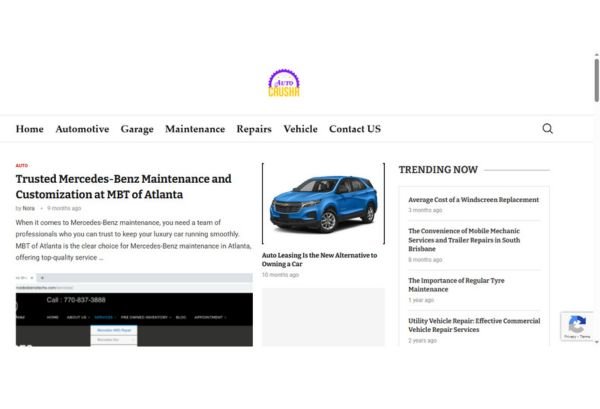Click the Auto Crusha site logo
This screenshot has width=600, height=409.
284,83
